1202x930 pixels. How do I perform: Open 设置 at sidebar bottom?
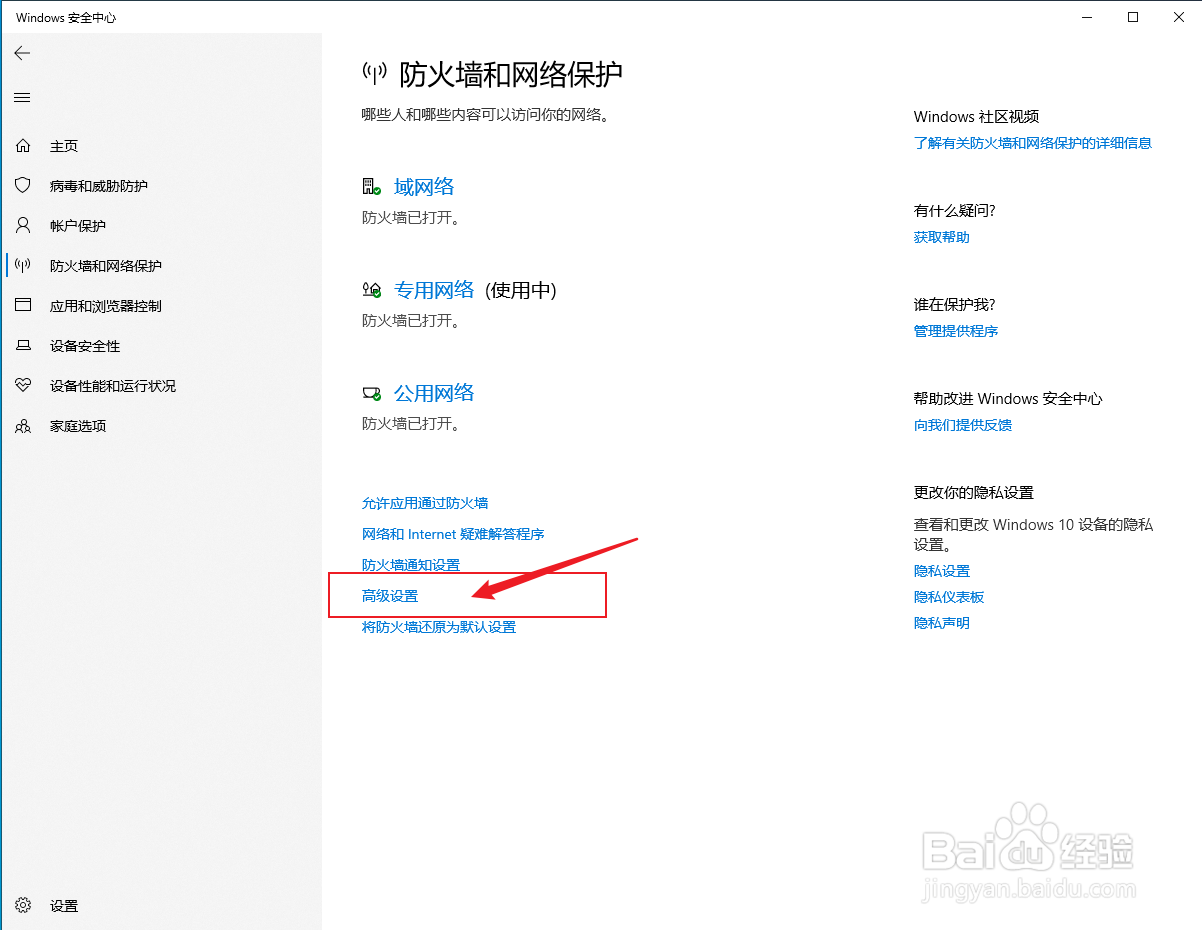(x=64, y=906)
